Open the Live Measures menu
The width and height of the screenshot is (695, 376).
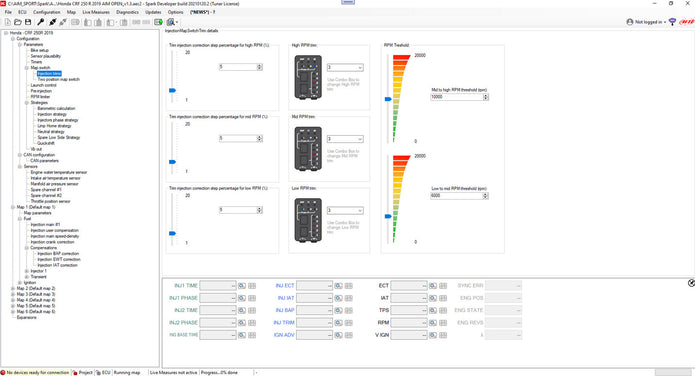coord(96,12)
